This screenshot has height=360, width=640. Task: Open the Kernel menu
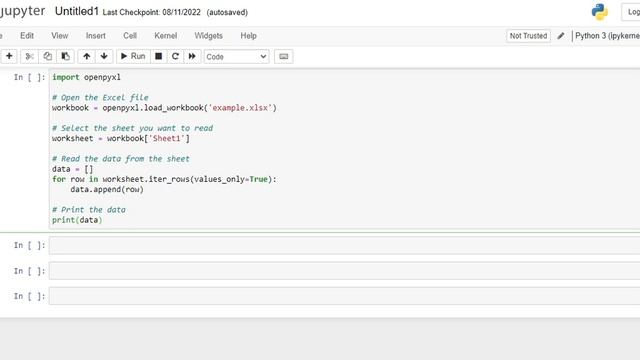[x=165, y=36]
